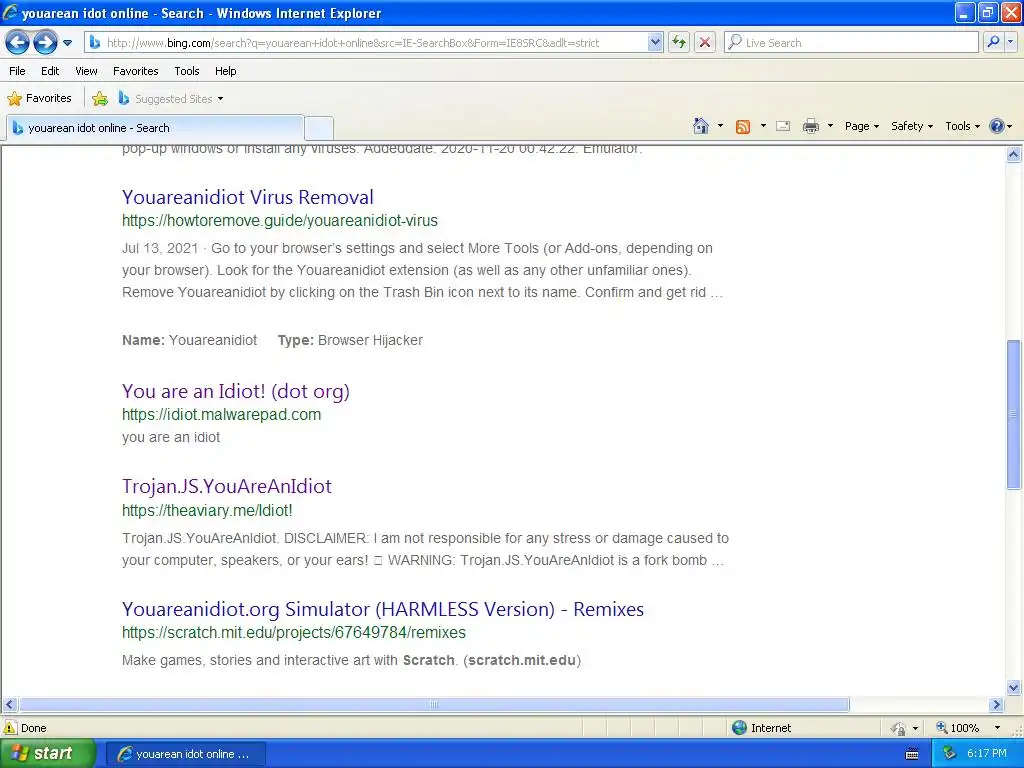Open the Page command bar menu

(861, 126)
